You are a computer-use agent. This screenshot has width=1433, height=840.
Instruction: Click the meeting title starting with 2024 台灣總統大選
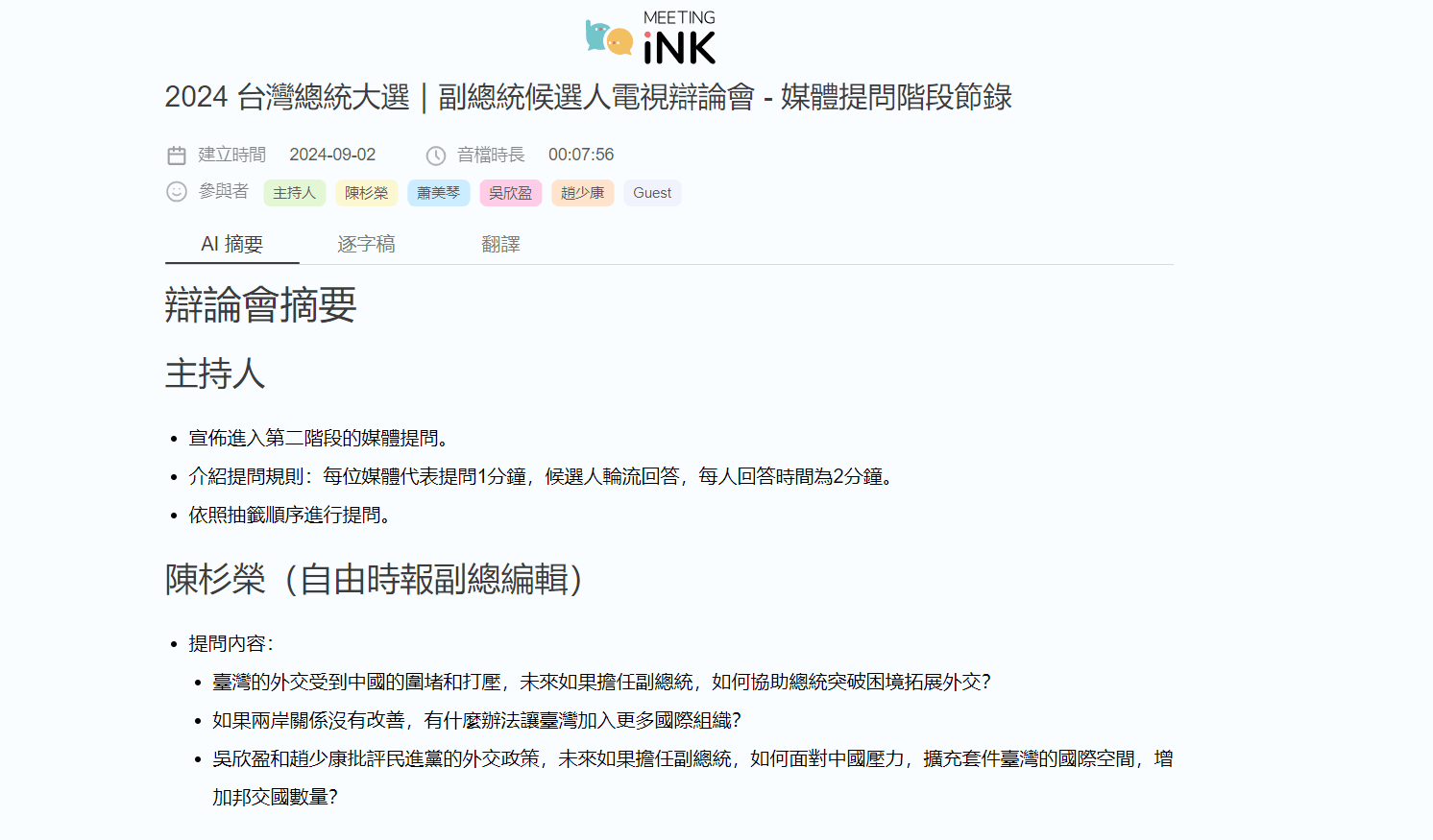(588, 97)
